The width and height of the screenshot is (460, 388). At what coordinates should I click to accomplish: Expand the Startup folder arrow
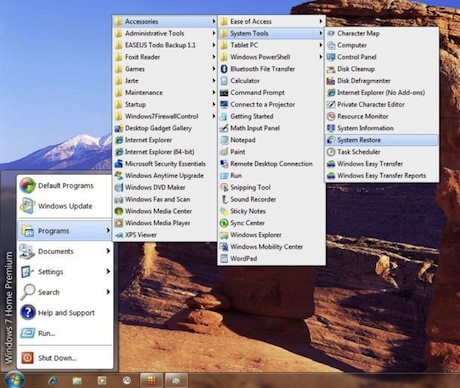[213, 104]
